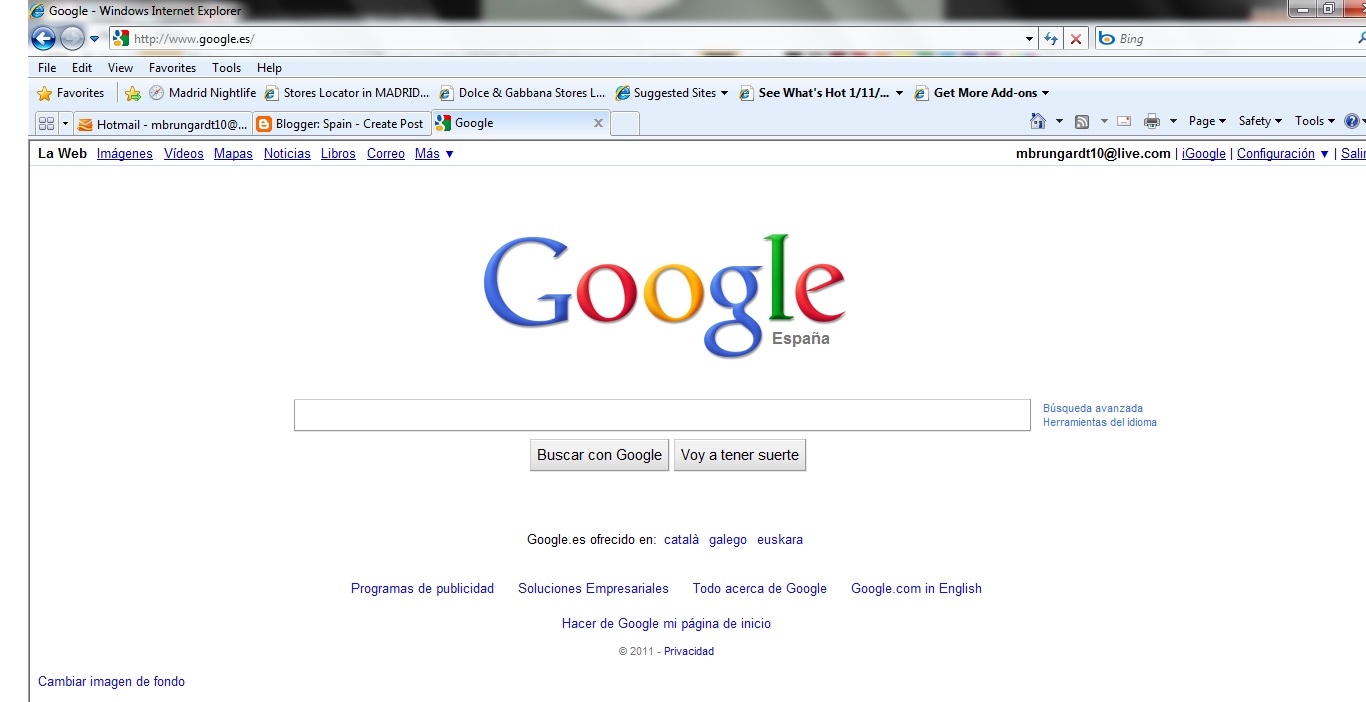1366x702 pixels.
Task: Click the Add to Favorites Bar star icon
Action: pos(133,93)
